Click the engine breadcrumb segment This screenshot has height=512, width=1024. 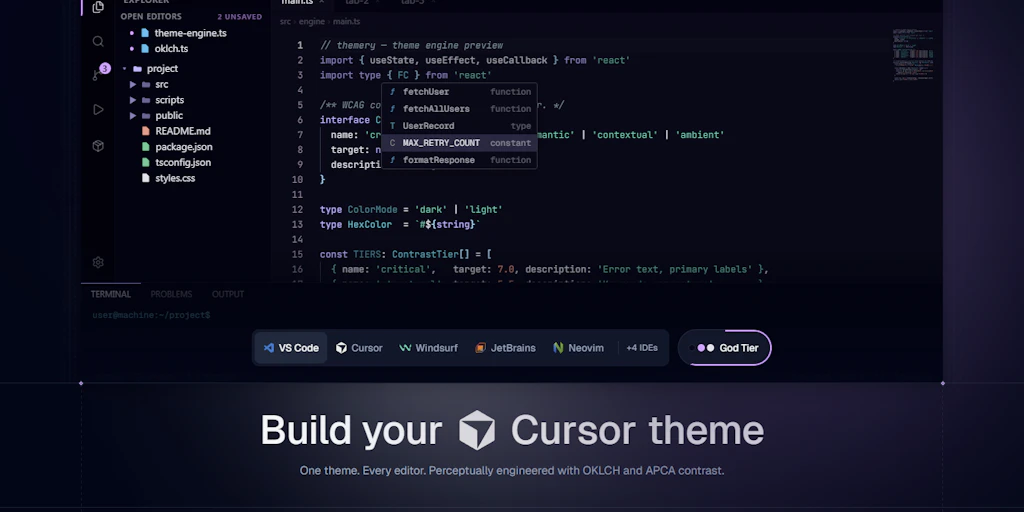312,22
